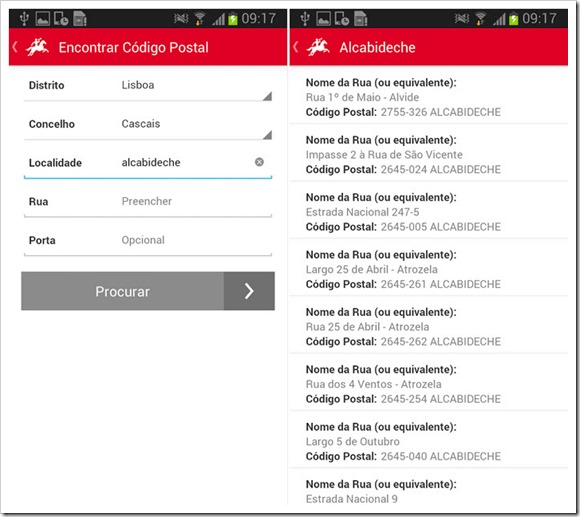Screen dimensions: 580x517
Task: Tap the back arrow beside Alcabideche title
Action: [296, 47]
